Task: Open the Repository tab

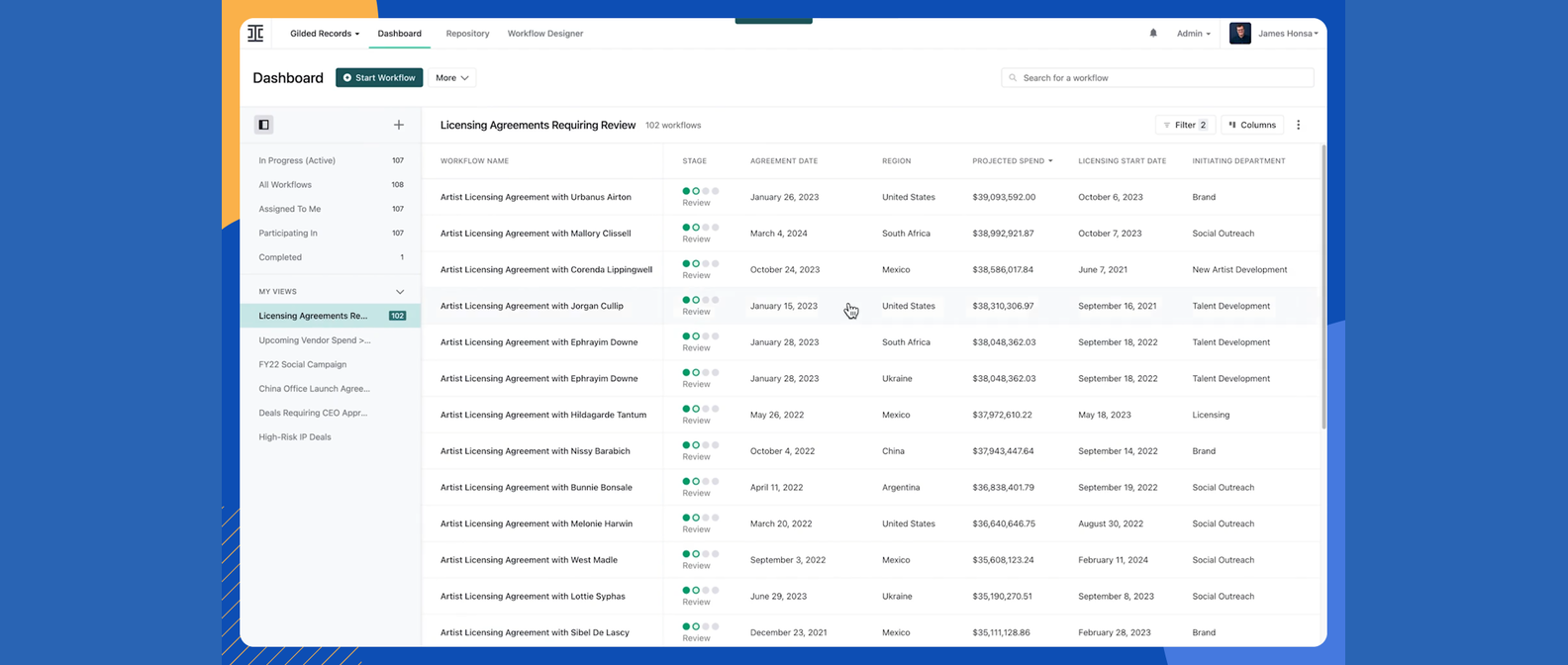Action: (467, 33)
